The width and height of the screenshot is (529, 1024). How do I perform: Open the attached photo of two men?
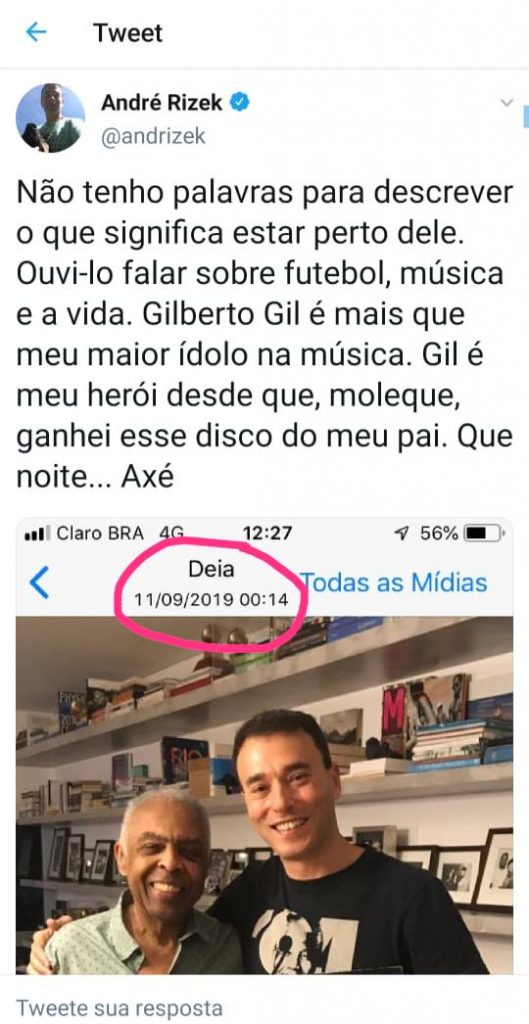click(264, 795)
